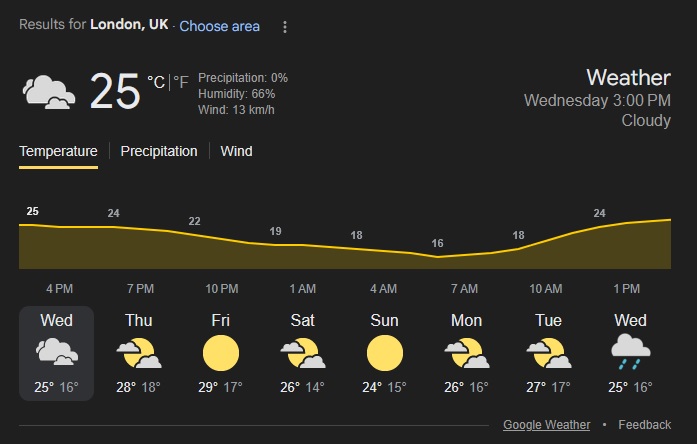This screenshot has height=444, width=697.
Task: Switch temperature unit to Fahrenheit
Action: [181, 82]
